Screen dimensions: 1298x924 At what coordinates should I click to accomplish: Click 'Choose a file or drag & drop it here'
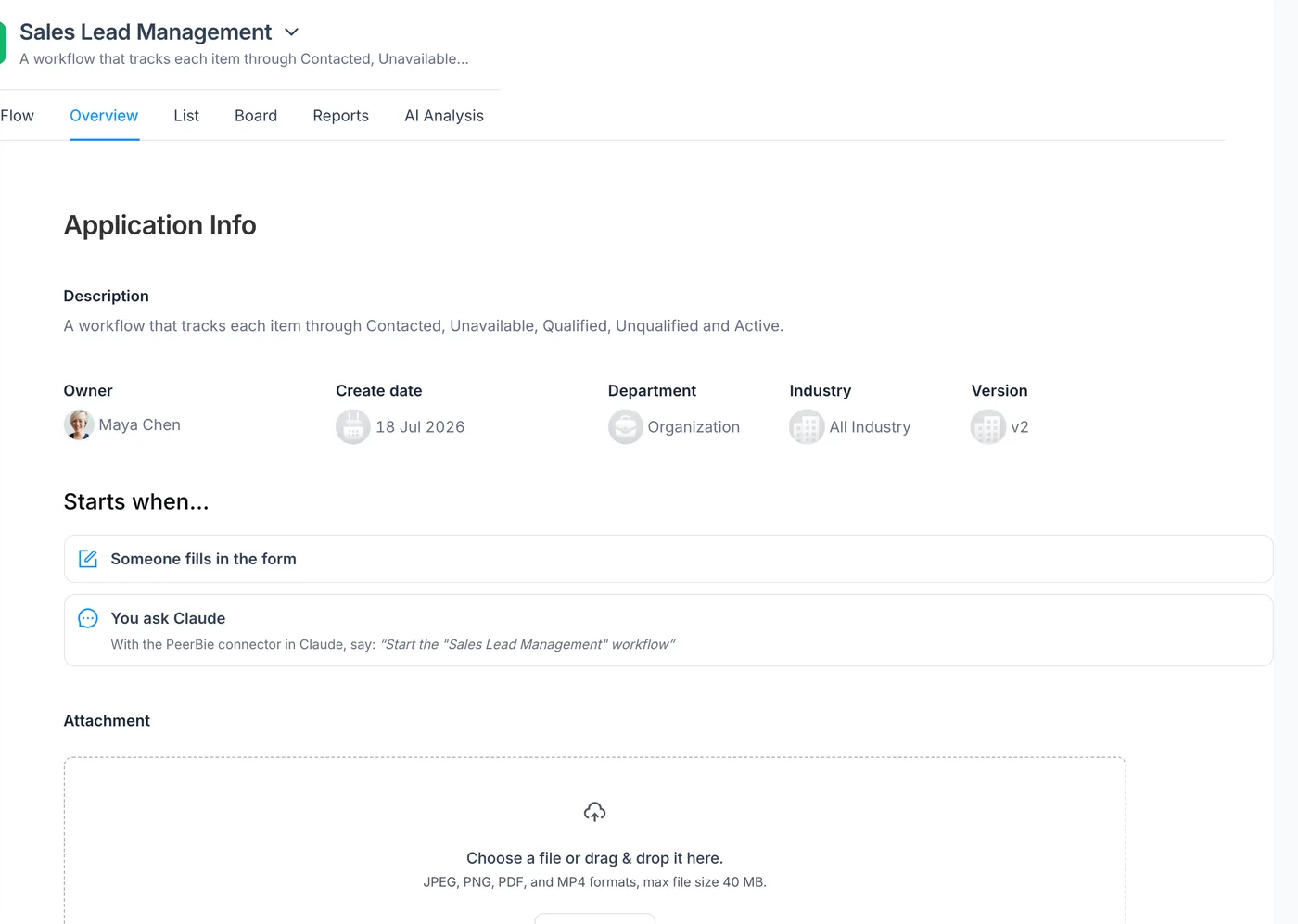tap(595, 858)
